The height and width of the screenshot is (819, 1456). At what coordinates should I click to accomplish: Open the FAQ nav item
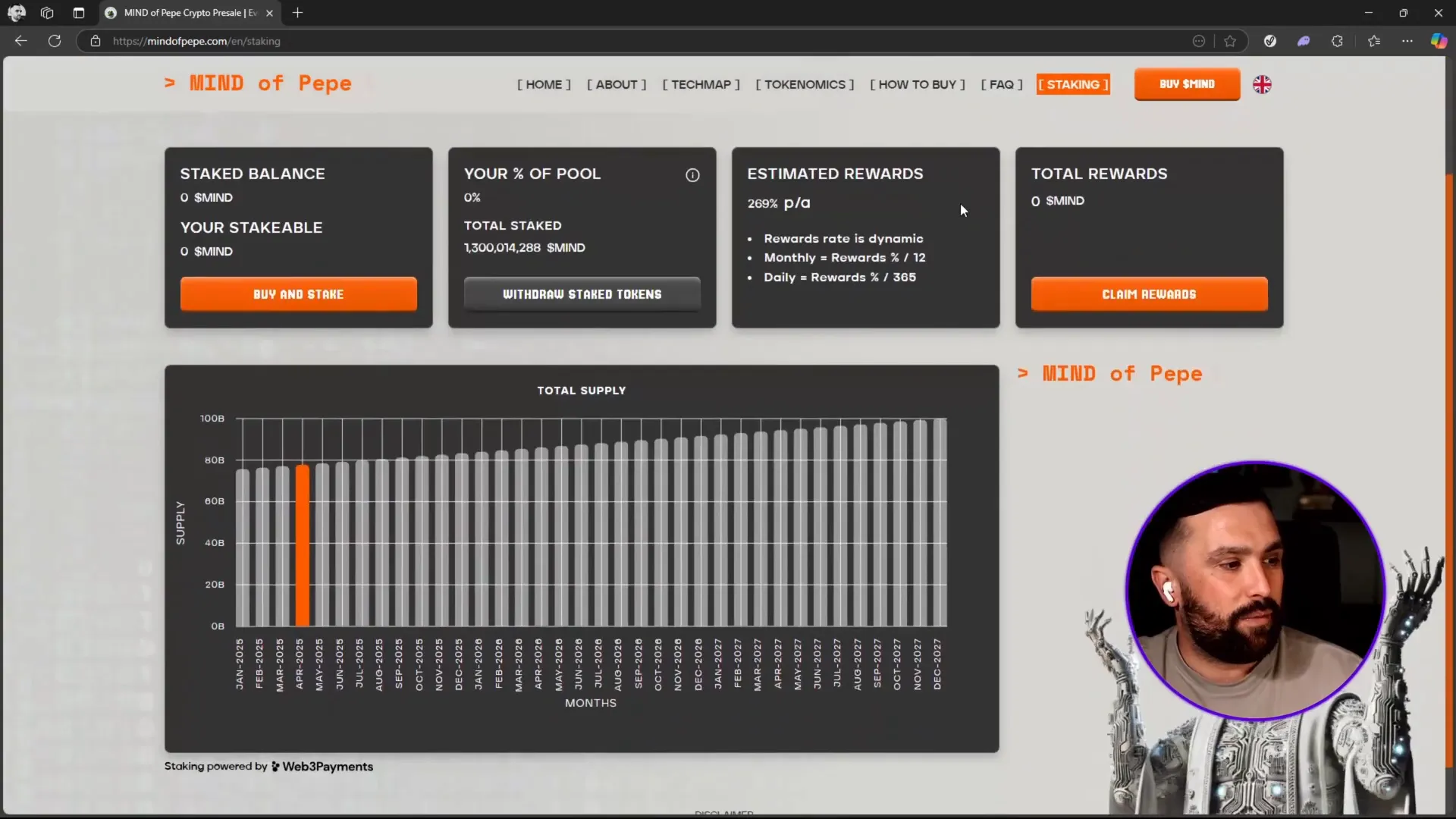(x=1002, y=84)
